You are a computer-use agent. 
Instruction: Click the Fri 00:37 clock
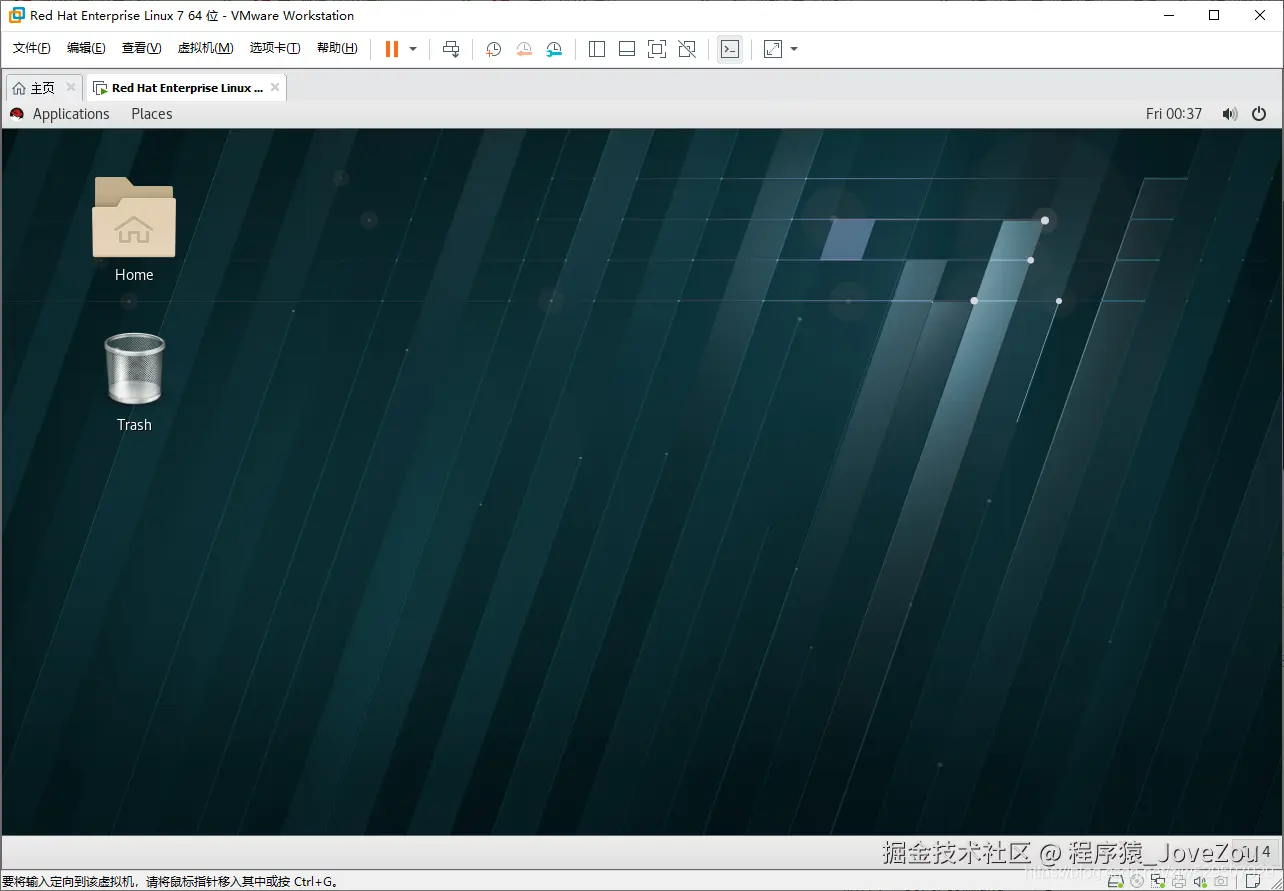click(1174, 114)
